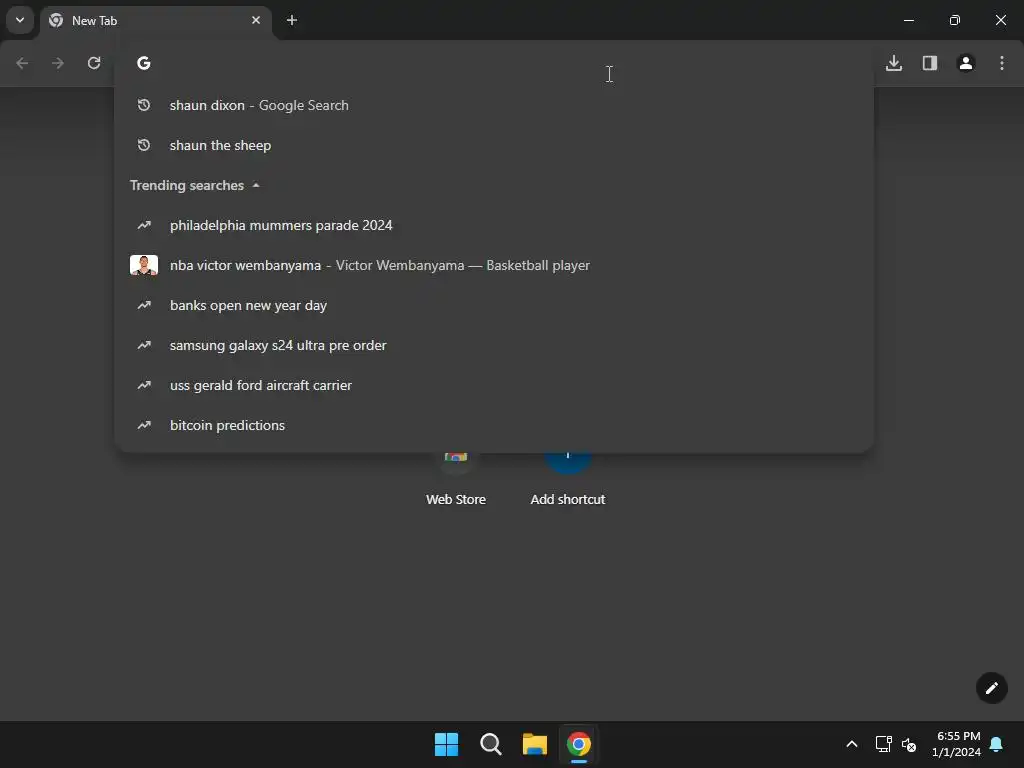Click Customize Chrome pencil button
This screenshot has width=1024, height=768.
[x=991, y=688]
